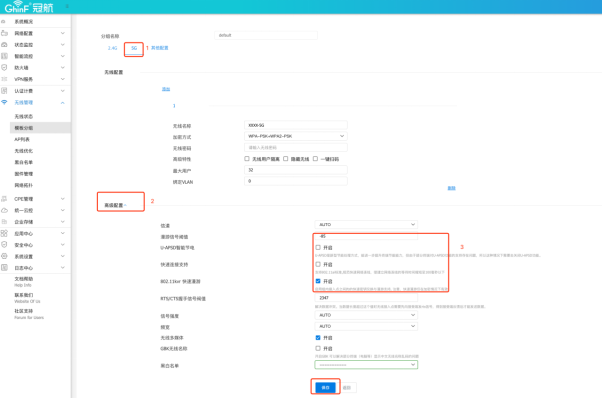Click the 最大用户 input showing 32
This screenshot has height=399, width=602.
(296, 170)
